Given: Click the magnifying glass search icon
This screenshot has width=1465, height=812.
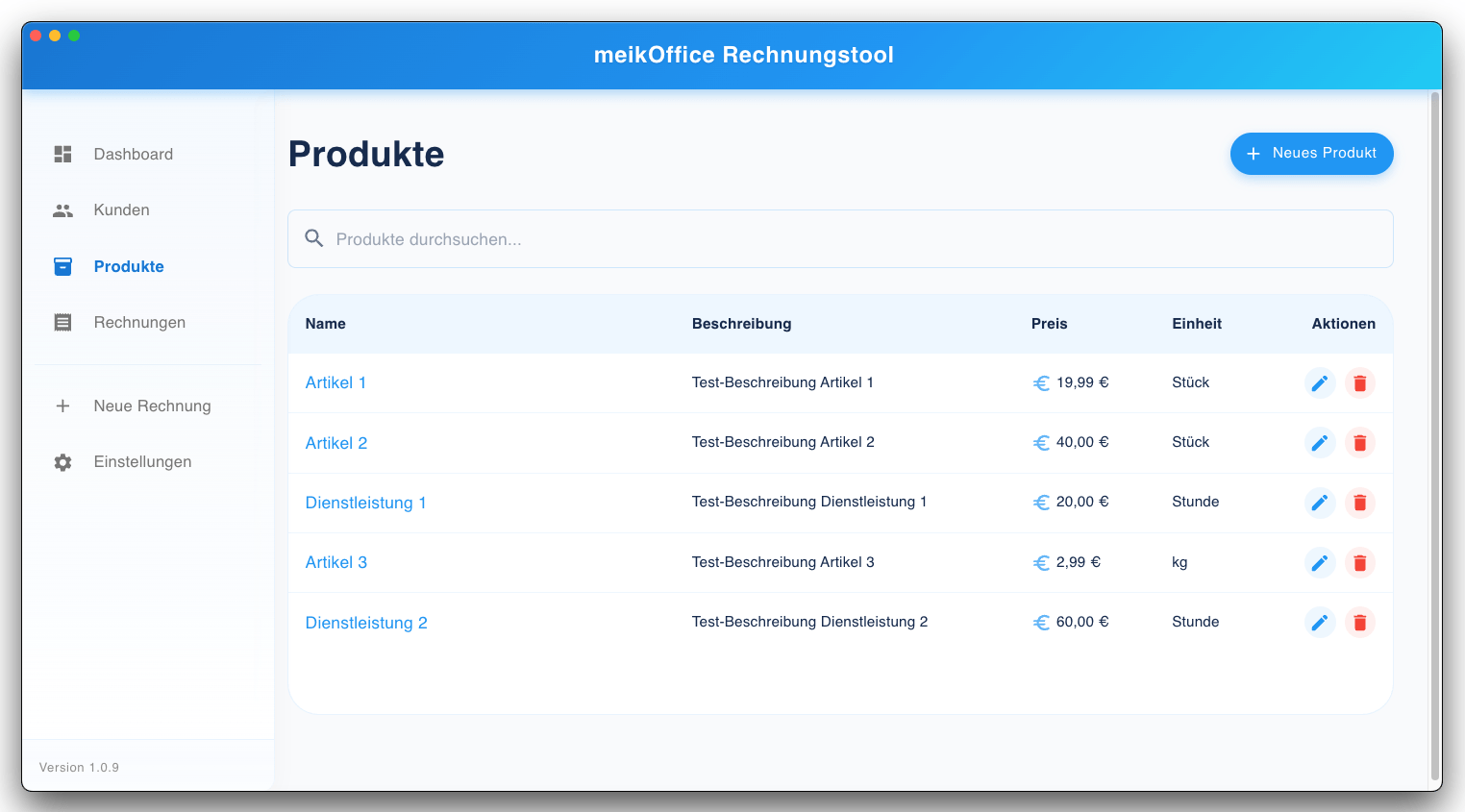Looking at the screenshot, I should tap(313, 237).
